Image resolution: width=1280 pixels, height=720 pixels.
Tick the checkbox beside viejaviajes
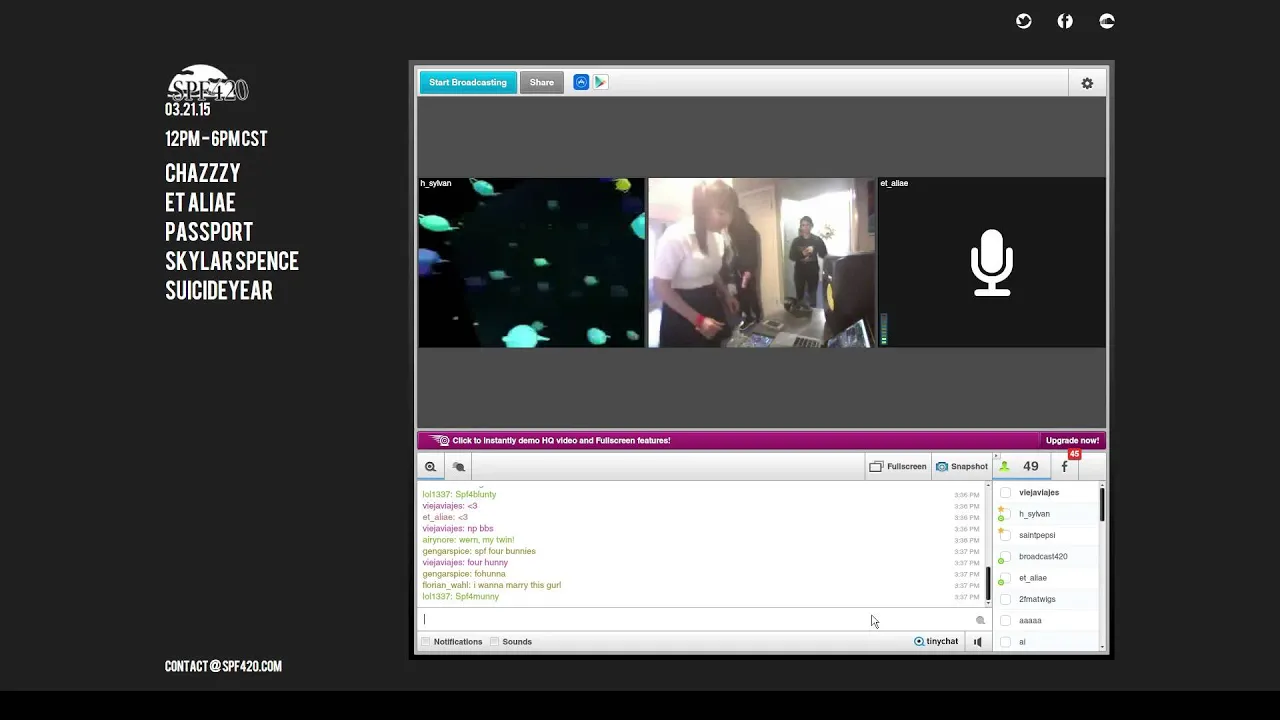[1005, 493]
